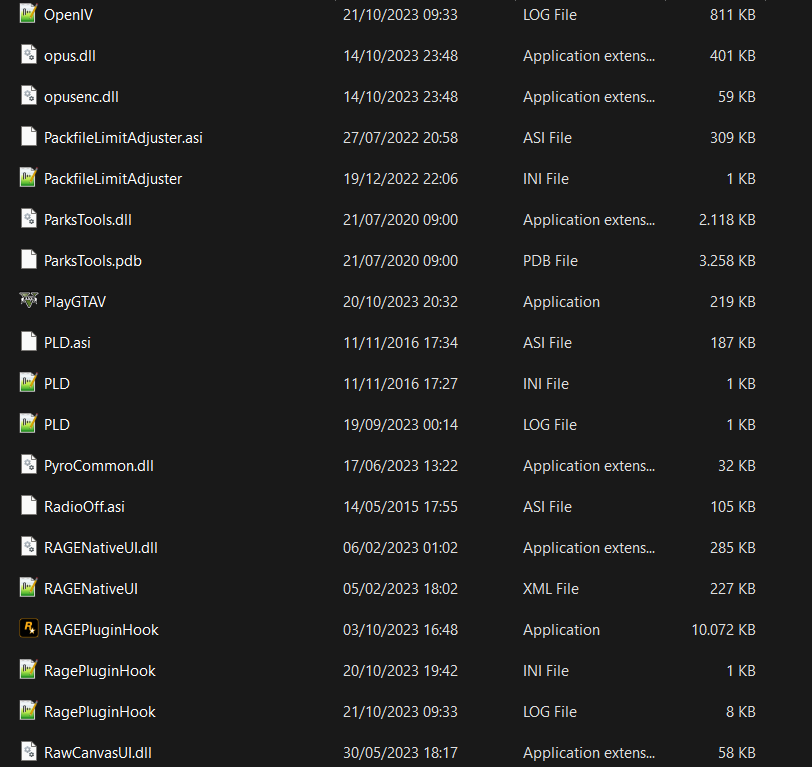Click the RagePluginHook INI file icon

pyautogui.click(x=28, y=670)
